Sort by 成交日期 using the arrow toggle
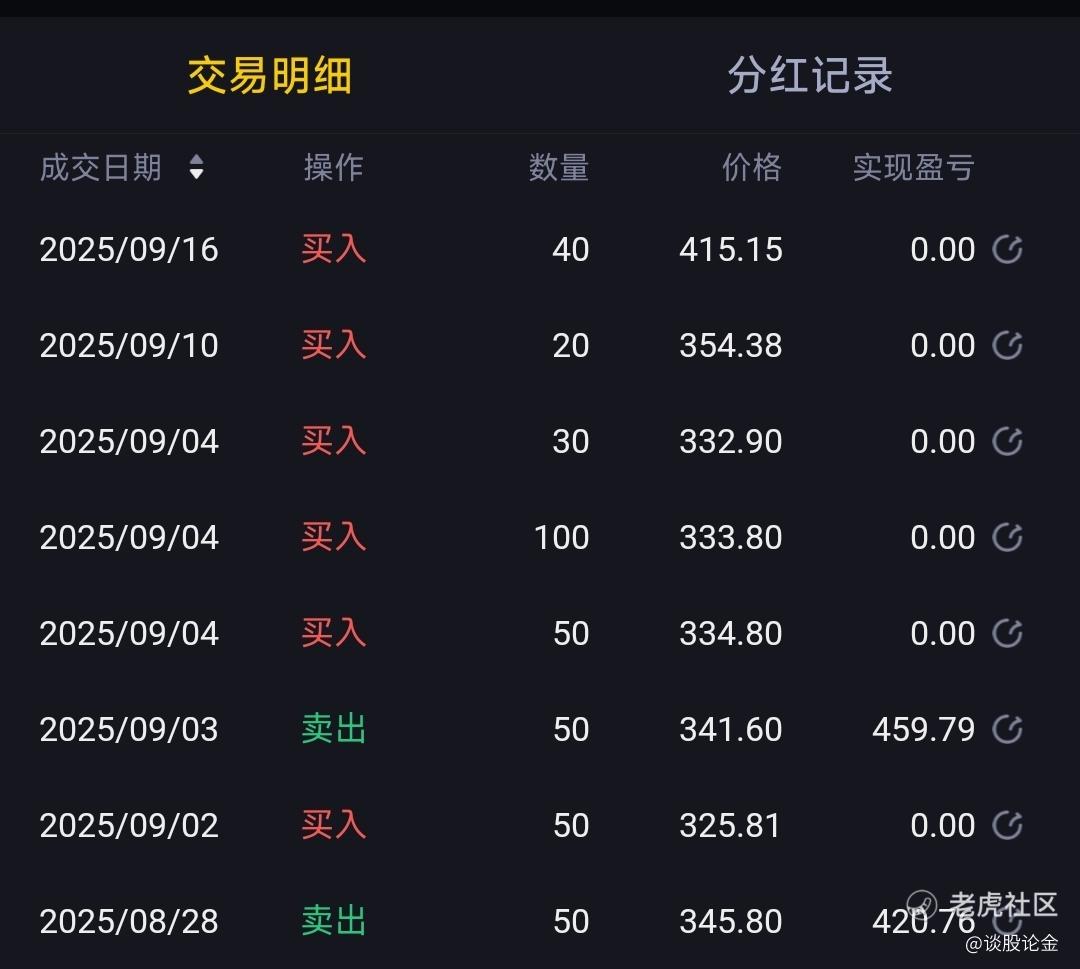1080x969 pixels. click(x=196, y=167)
